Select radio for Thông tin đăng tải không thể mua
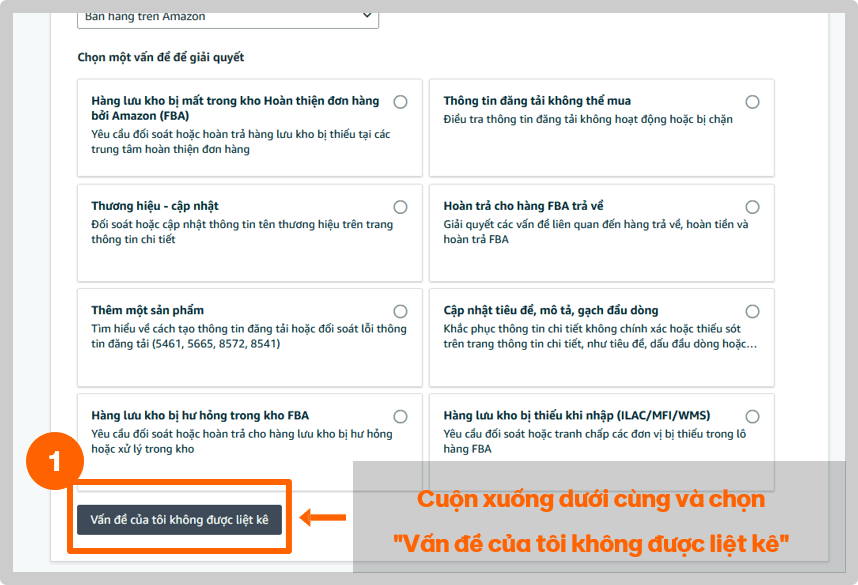Viewport: 858px width, 585px height. click(x=752, y=102)
